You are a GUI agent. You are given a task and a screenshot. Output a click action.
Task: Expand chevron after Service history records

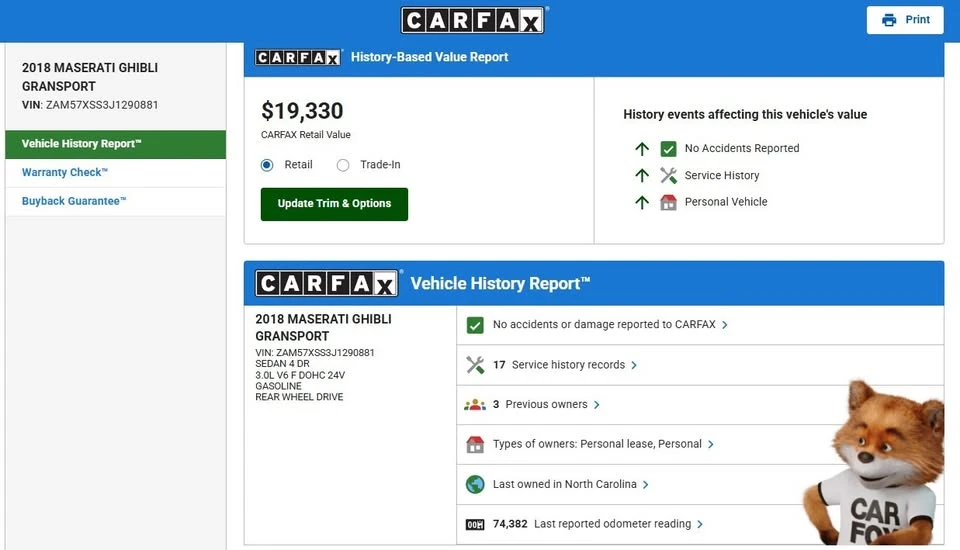[634, 365]
